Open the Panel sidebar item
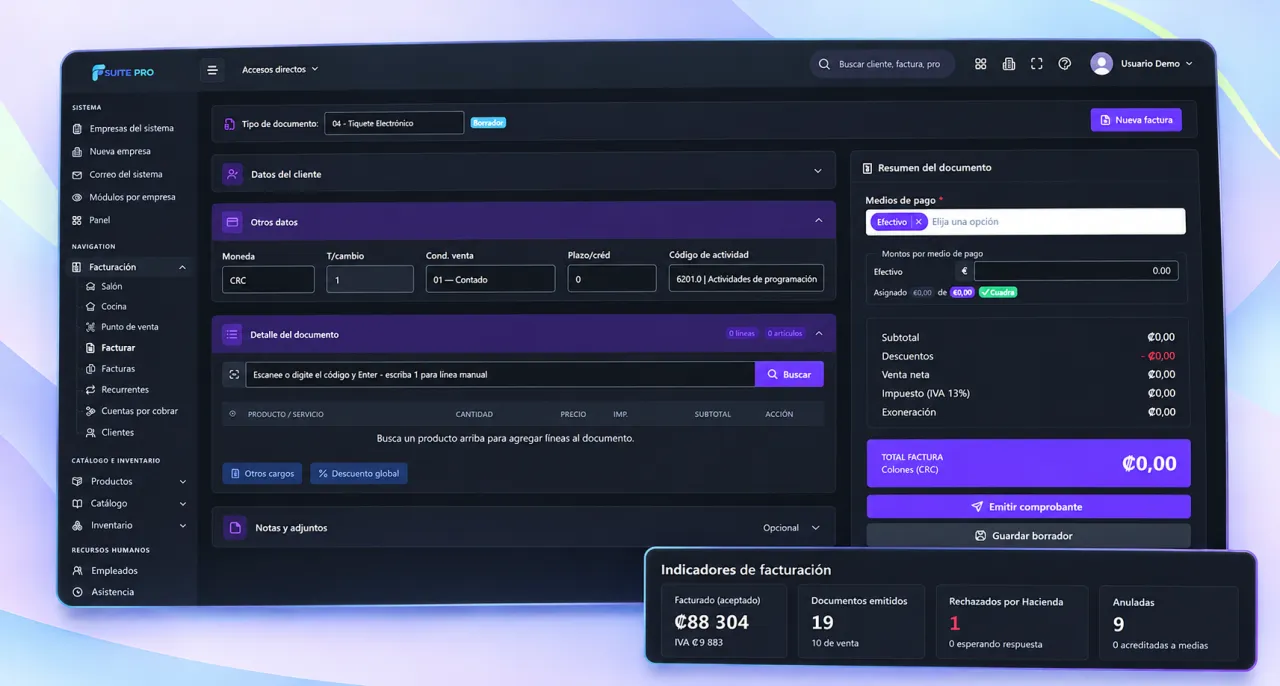Viewport: 1280px width, 686px height. point(92,220)
